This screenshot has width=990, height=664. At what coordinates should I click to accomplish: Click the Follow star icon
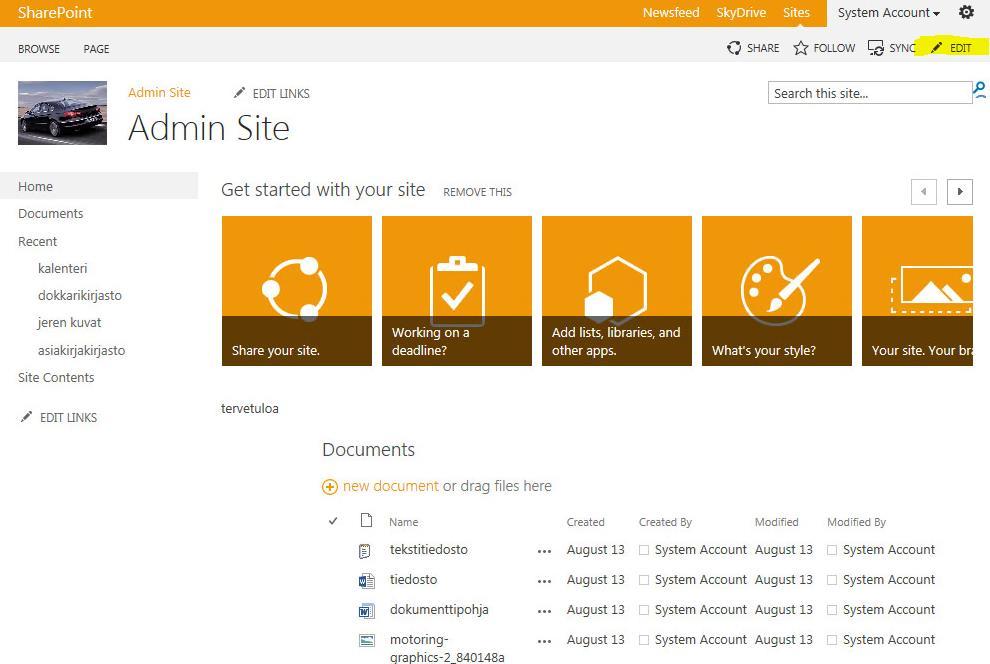click(x=801, y=48)
